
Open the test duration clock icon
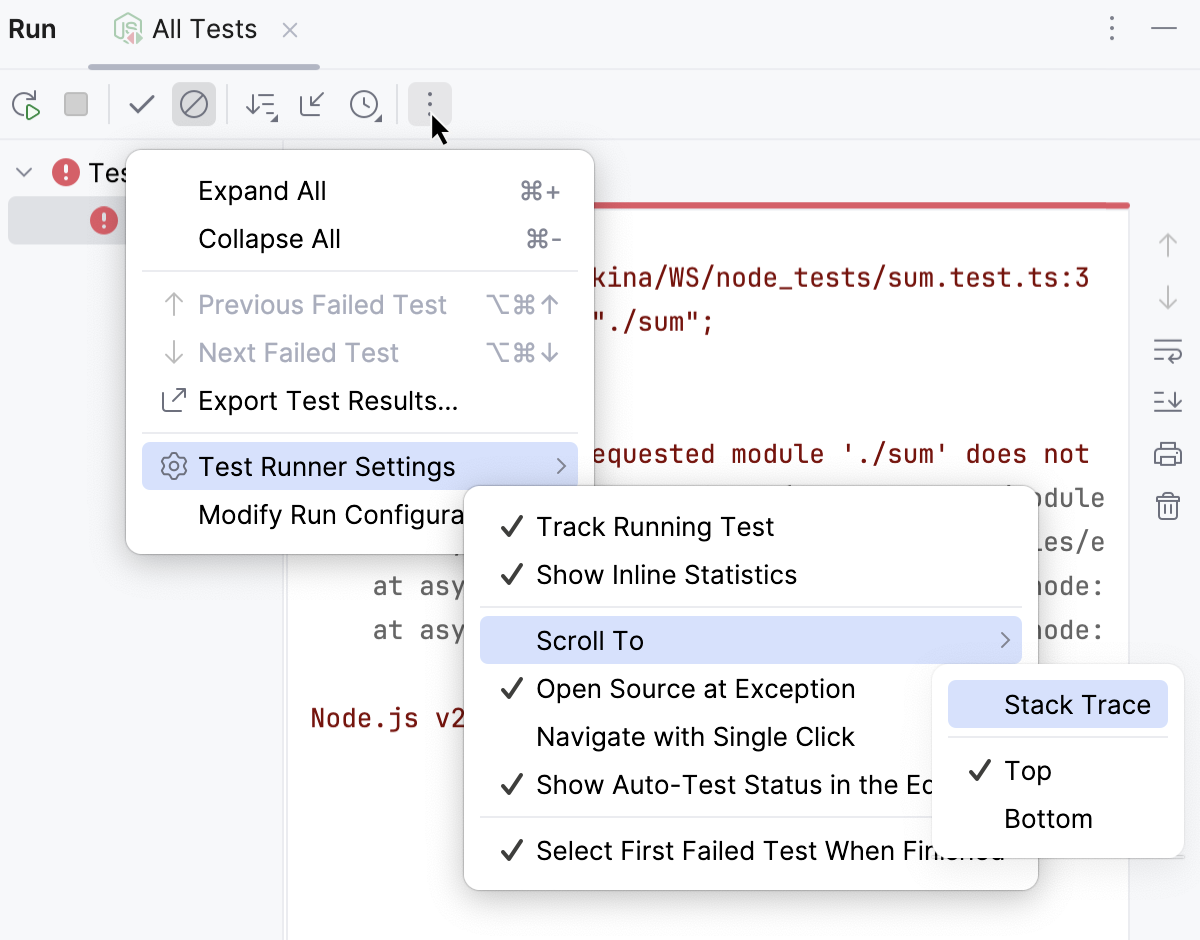(x=365, y=104)
